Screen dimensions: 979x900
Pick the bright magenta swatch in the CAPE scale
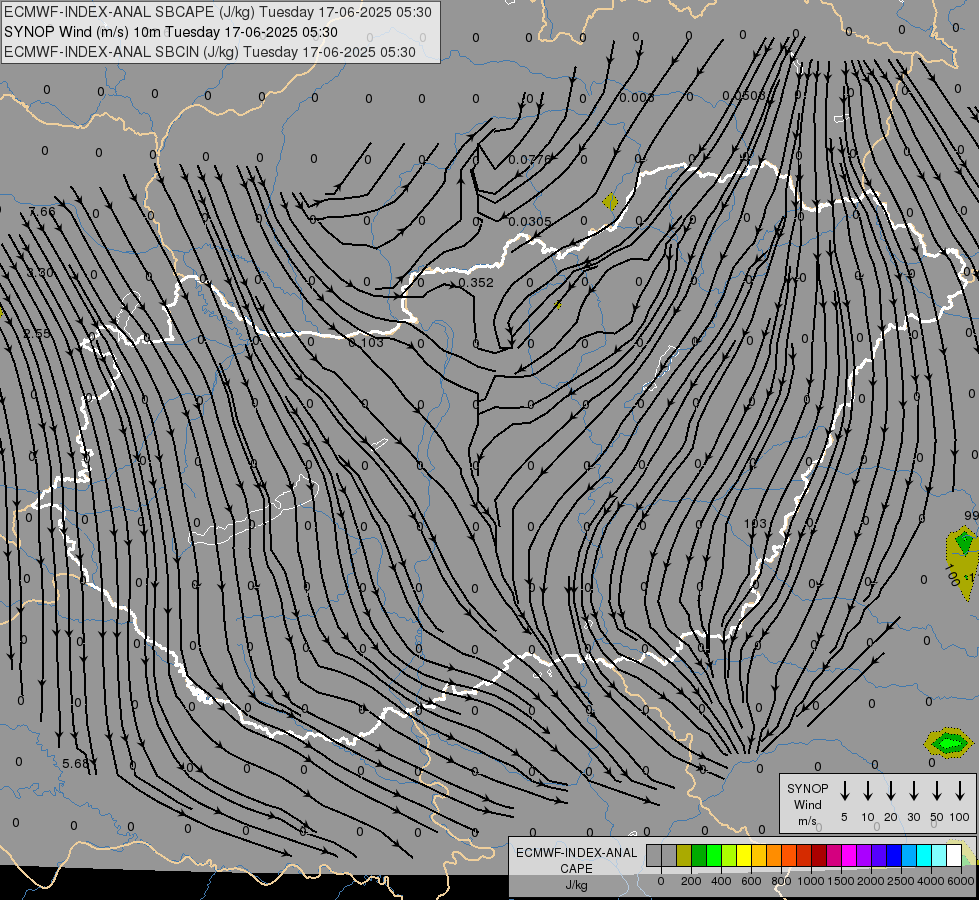(x=849, y=855)
